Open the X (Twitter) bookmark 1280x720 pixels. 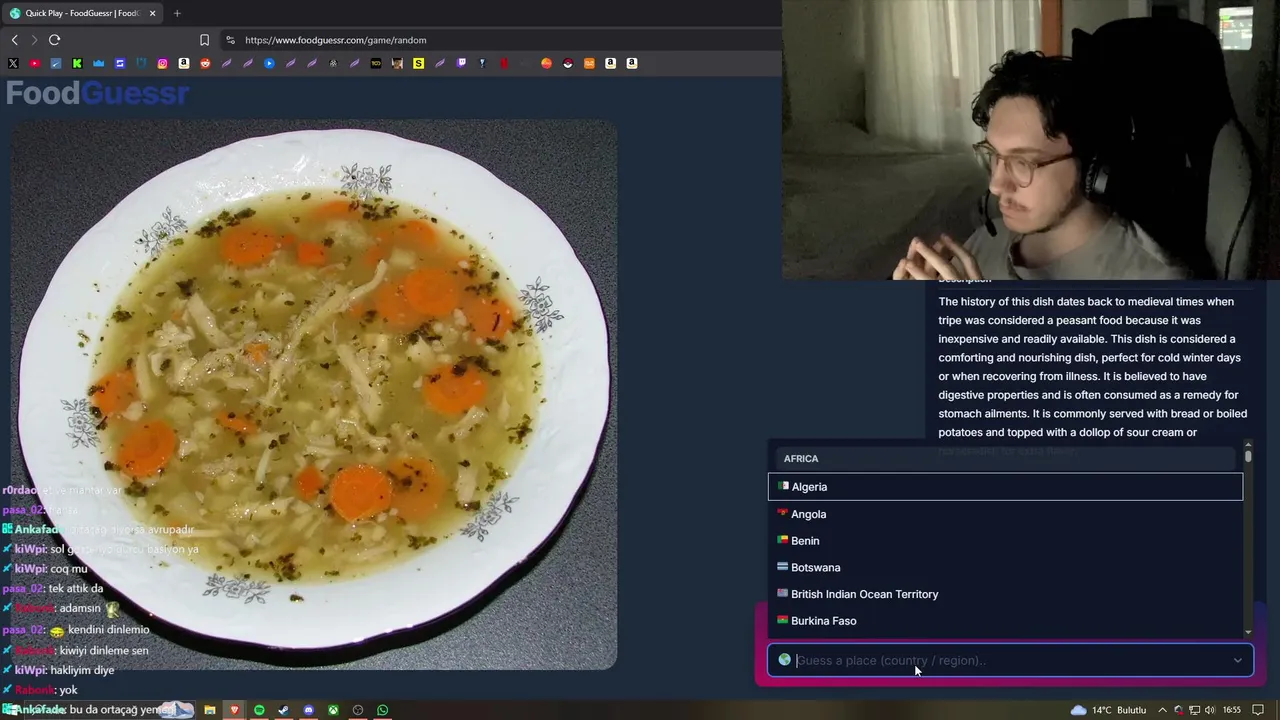click(13, 63)
